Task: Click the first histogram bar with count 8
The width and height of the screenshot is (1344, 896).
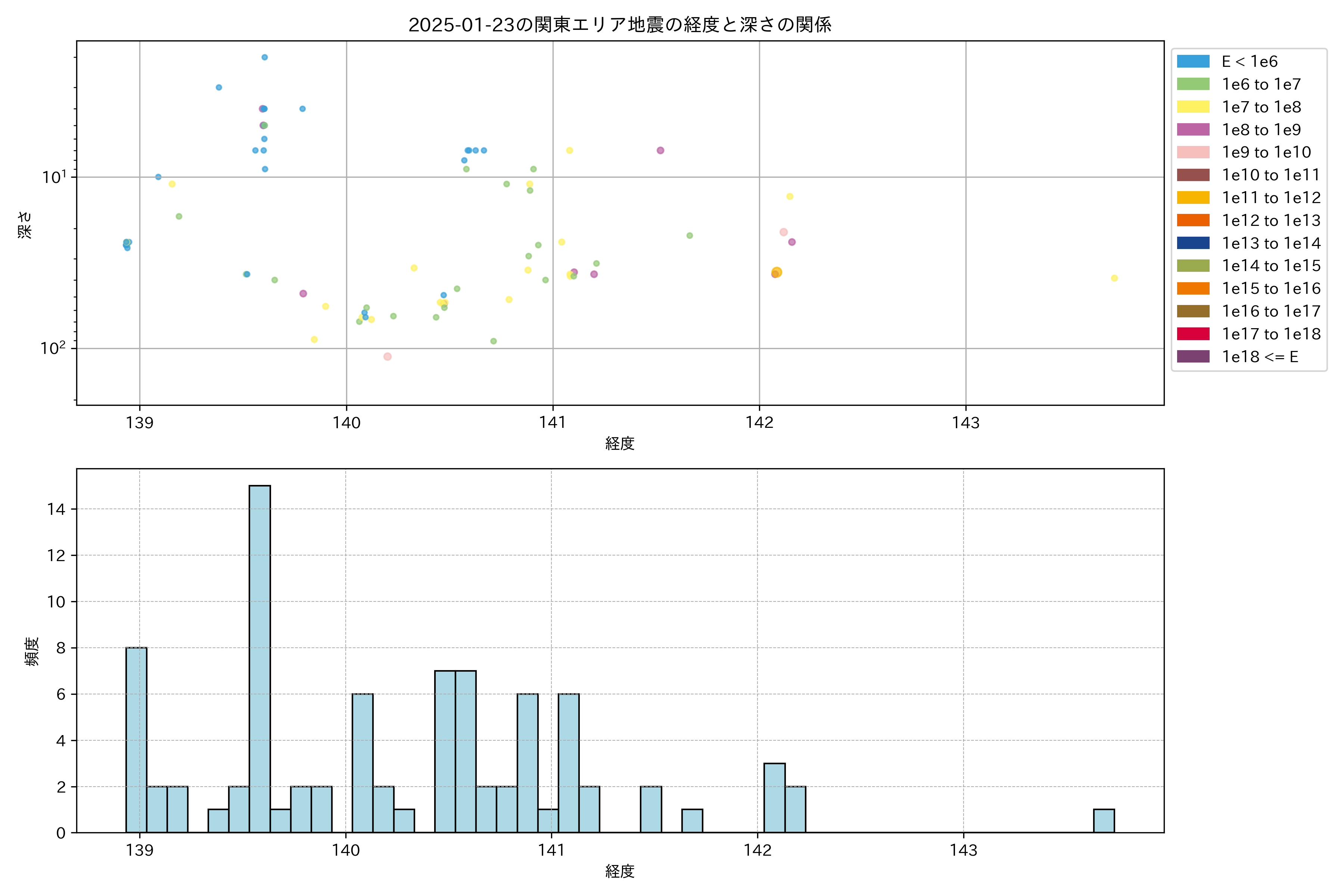Action: click(x=136, y=740)
